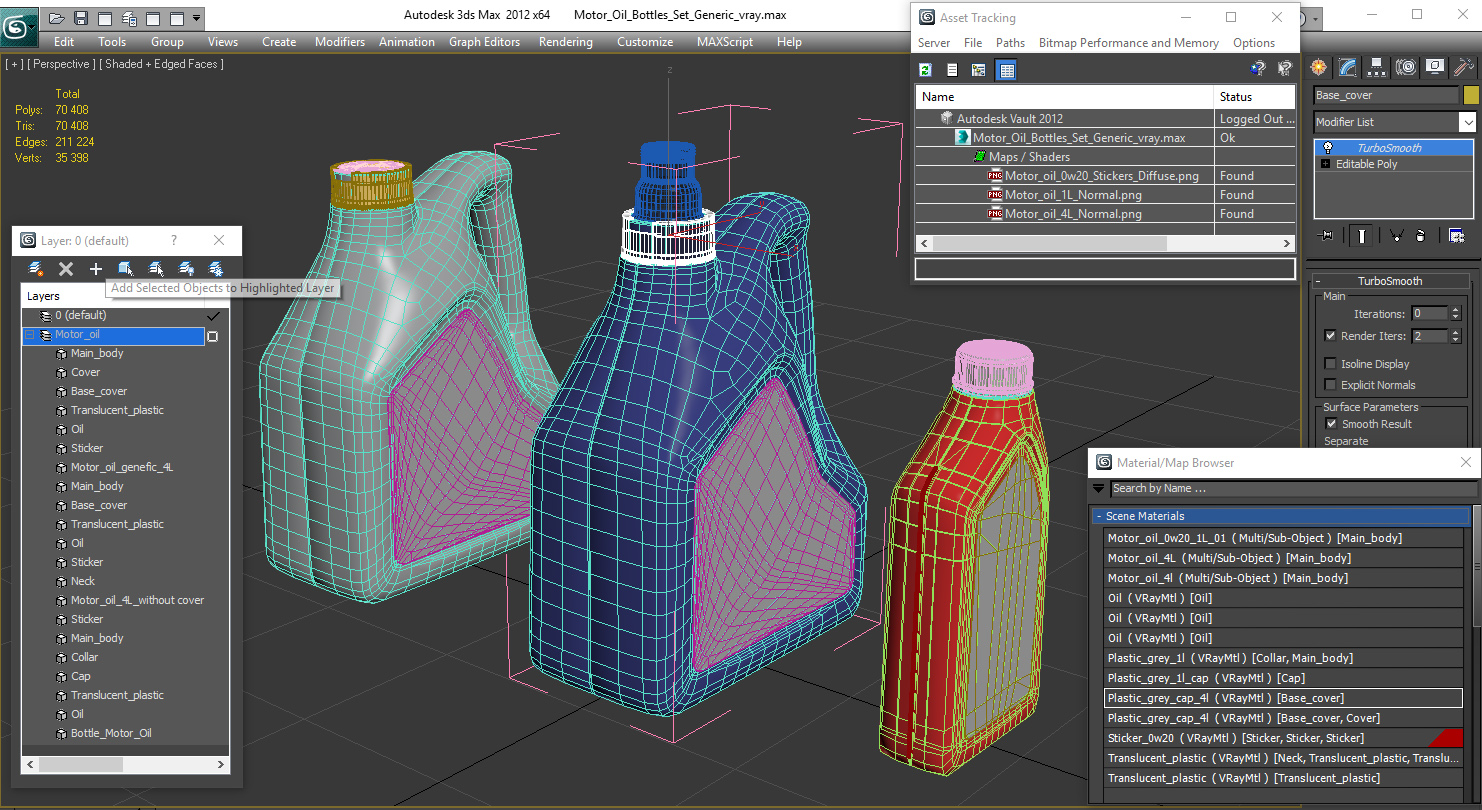
Task: Open the Edit menu
Action: pos(64,42)
